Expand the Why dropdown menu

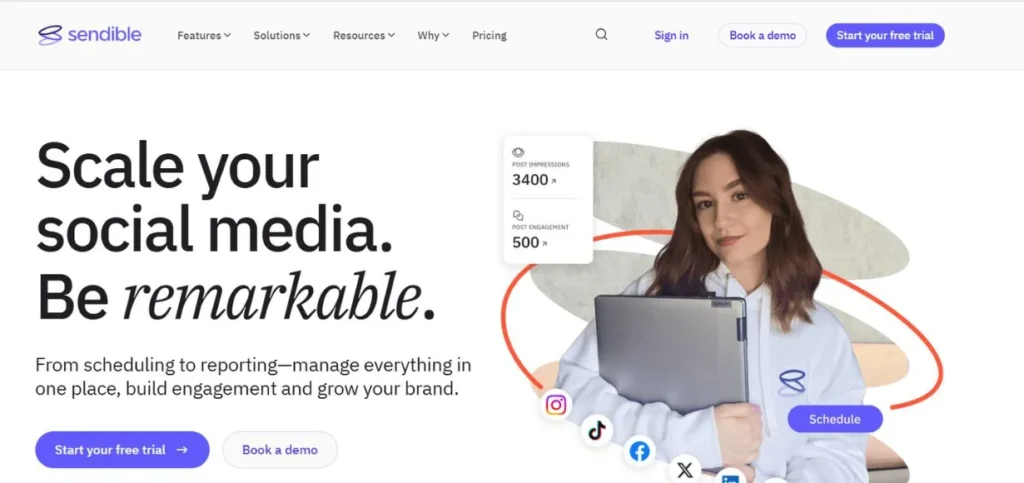(x=433, y=35)
